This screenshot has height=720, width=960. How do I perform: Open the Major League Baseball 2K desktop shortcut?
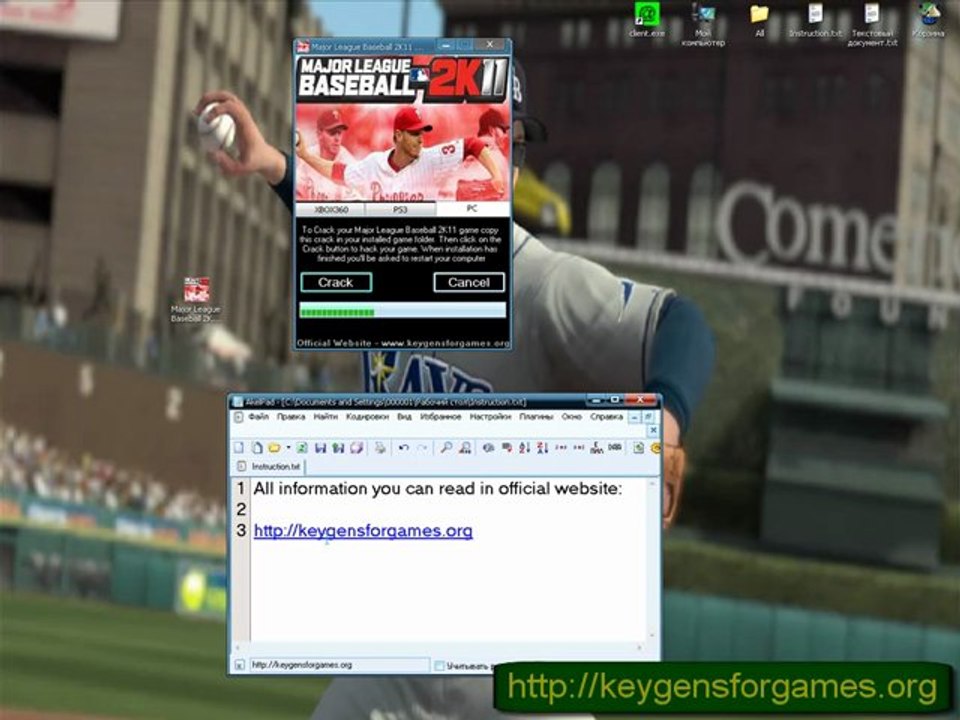pyautogui.click(x=197, y=299)
